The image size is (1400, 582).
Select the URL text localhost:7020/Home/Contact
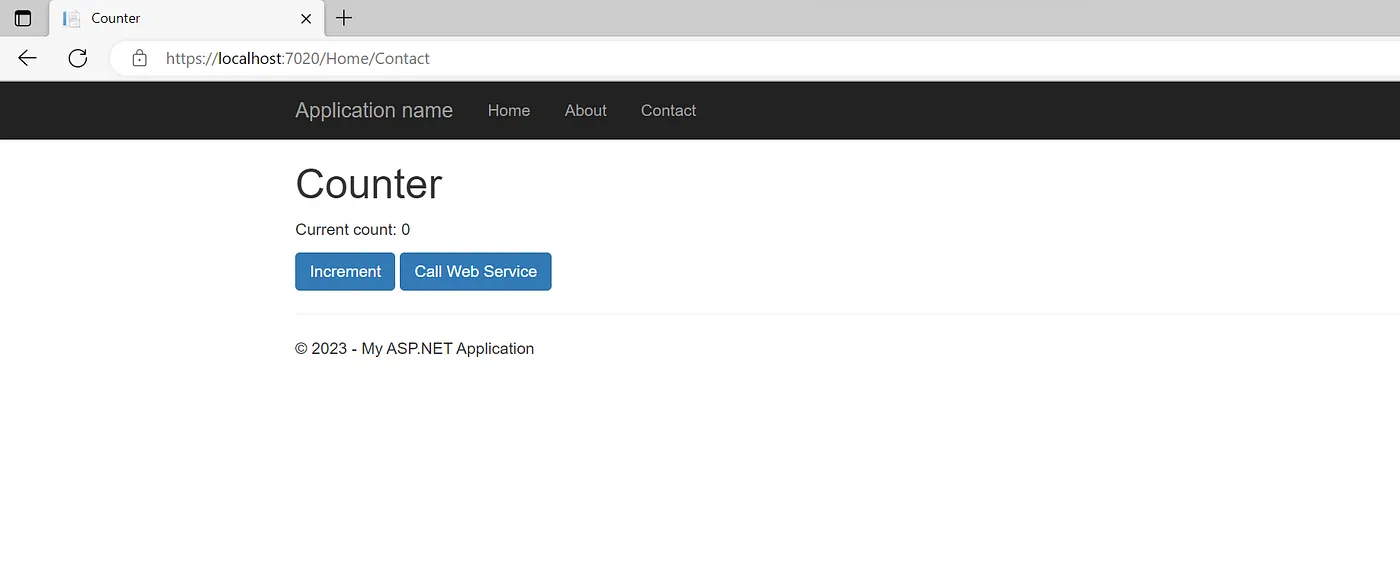297,58
